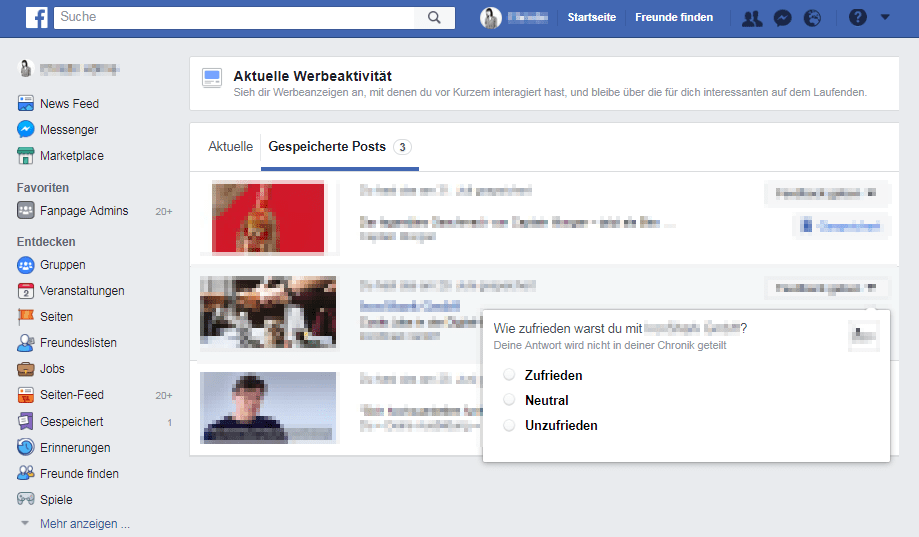Open the notifications globe icon
This screenshot has width=919, height=537.
tap(812, 18)
